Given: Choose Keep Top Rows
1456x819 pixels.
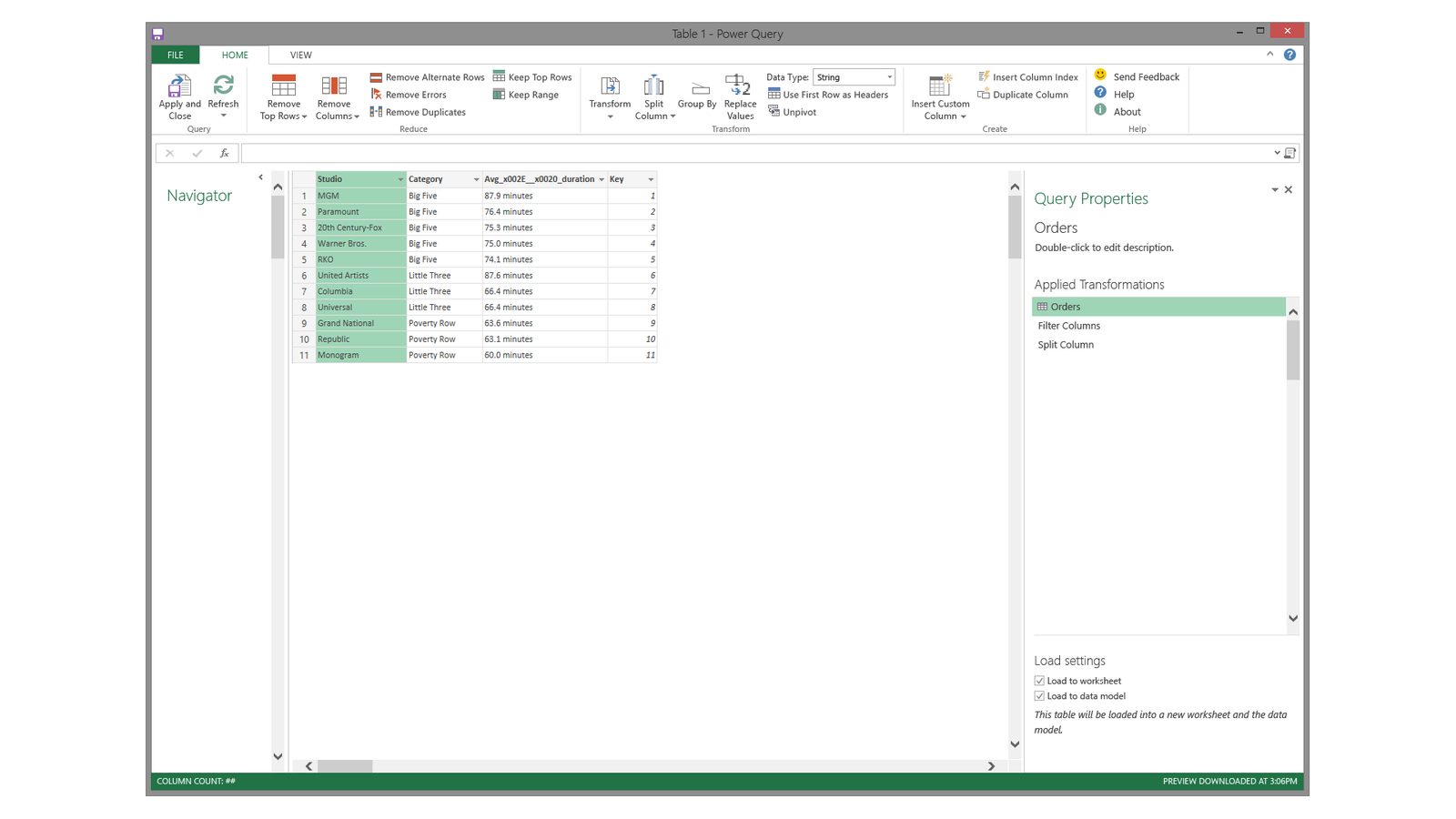Looking at the screenshot, I should click(x=532, y=77).
